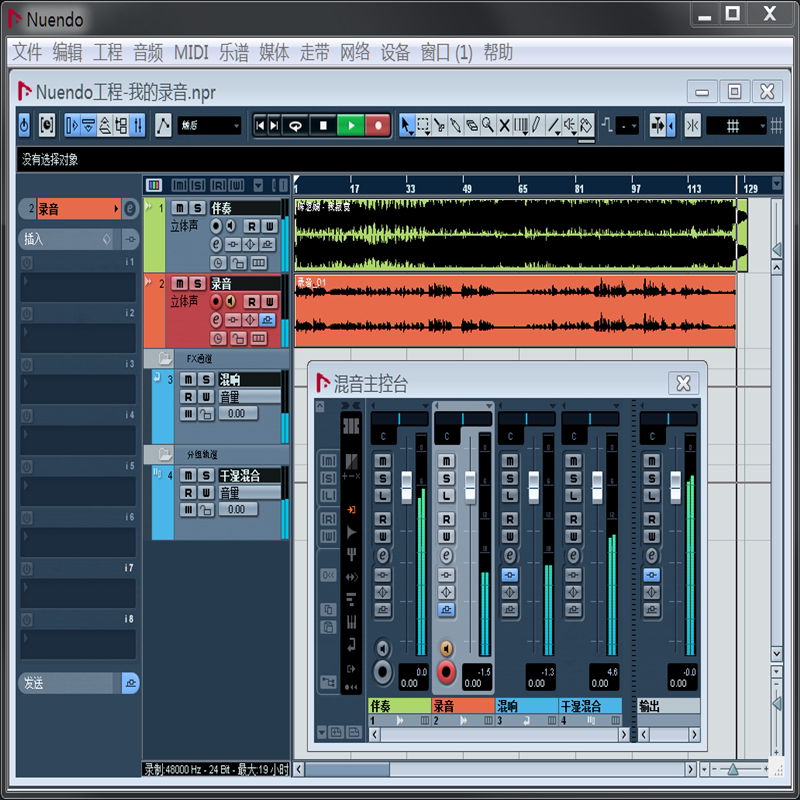Open the grid type dropdown
Screen dimensions: 800x800
coord(737,126)
